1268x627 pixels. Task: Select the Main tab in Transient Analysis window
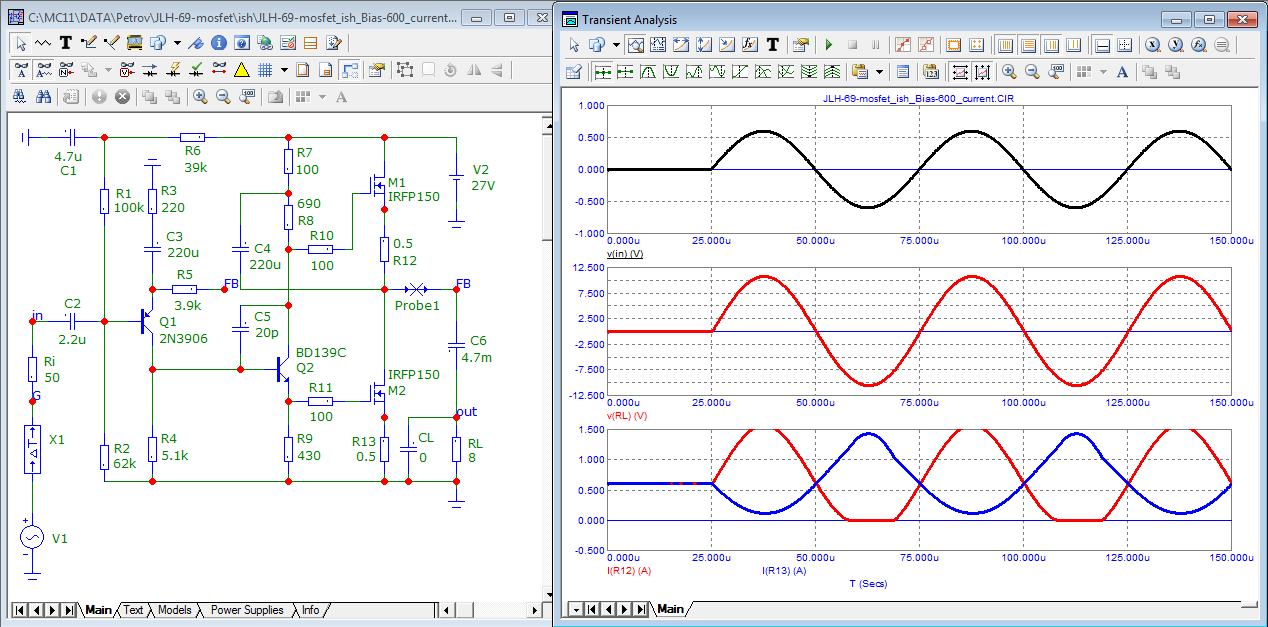click(x=670, y=609)
